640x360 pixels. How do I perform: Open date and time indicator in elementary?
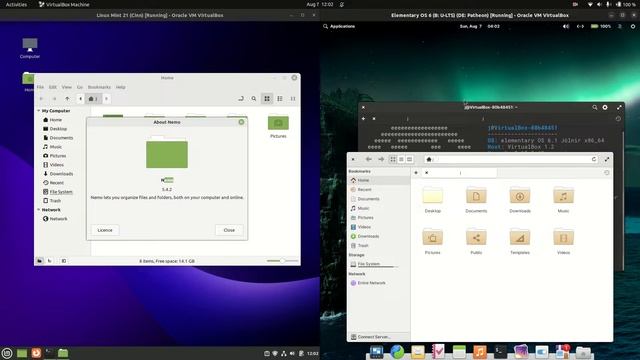coord(480,26)
